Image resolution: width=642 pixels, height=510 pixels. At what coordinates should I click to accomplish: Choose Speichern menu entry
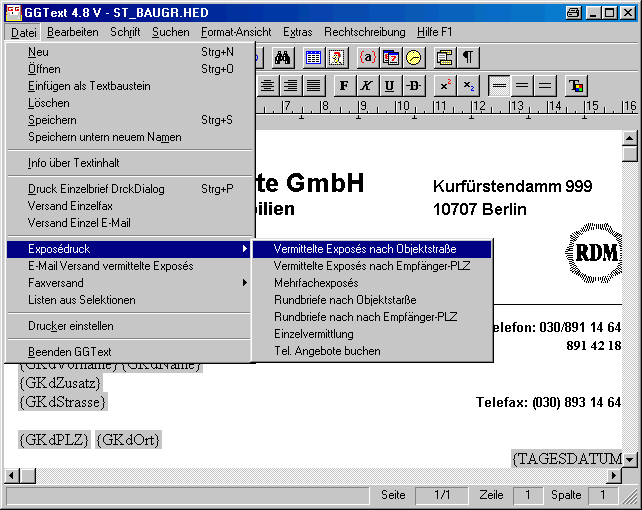tap(130, 120)
